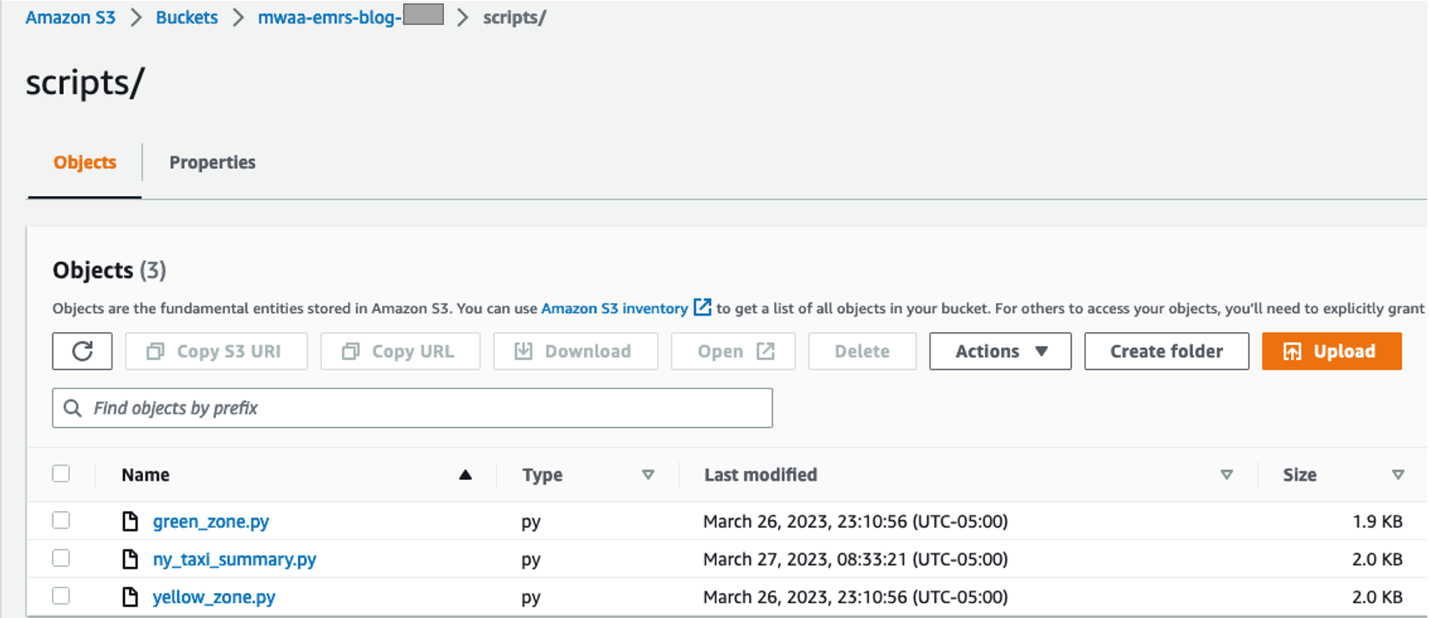The height and width of the screenshot is (618, 1429).
Task: Click the Size column header text
Action: [1300, 475]
